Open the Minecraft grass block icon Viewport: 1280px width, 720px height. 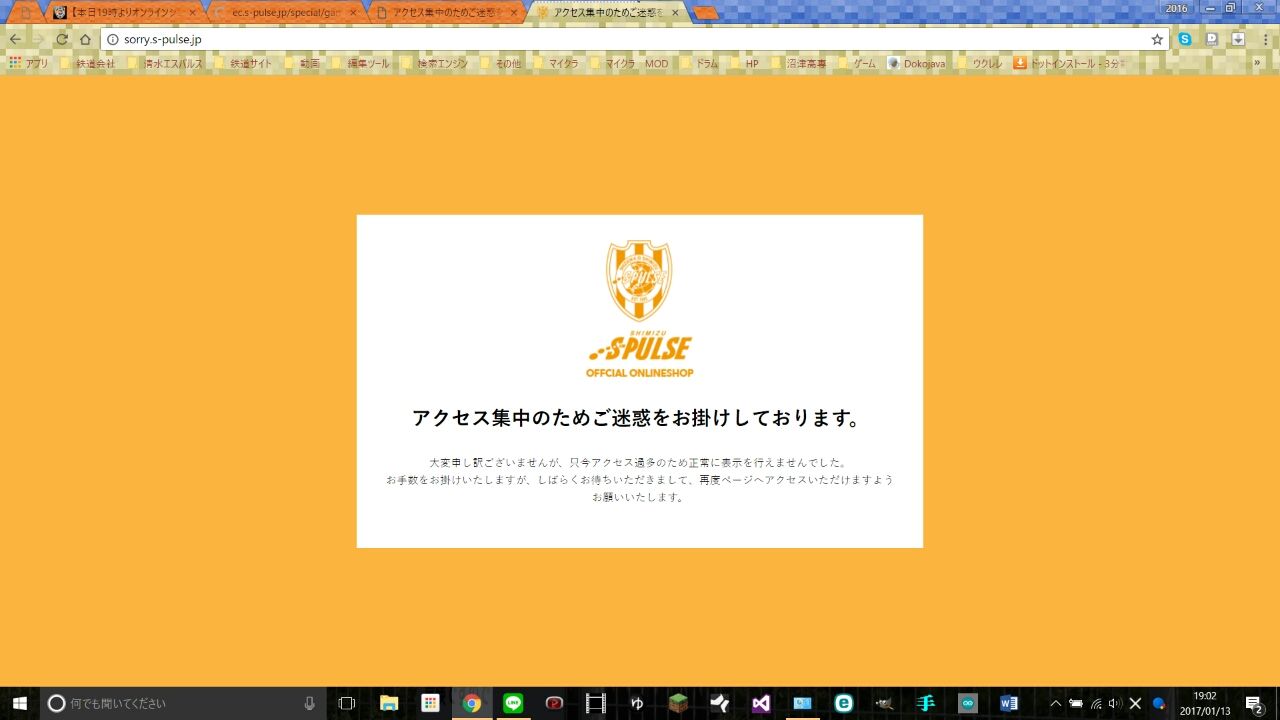pos(679,703)
